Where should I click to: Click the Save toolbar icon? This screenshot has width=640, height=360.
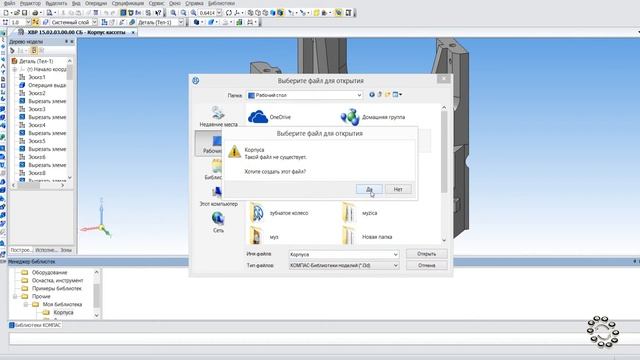coord(24,13)
